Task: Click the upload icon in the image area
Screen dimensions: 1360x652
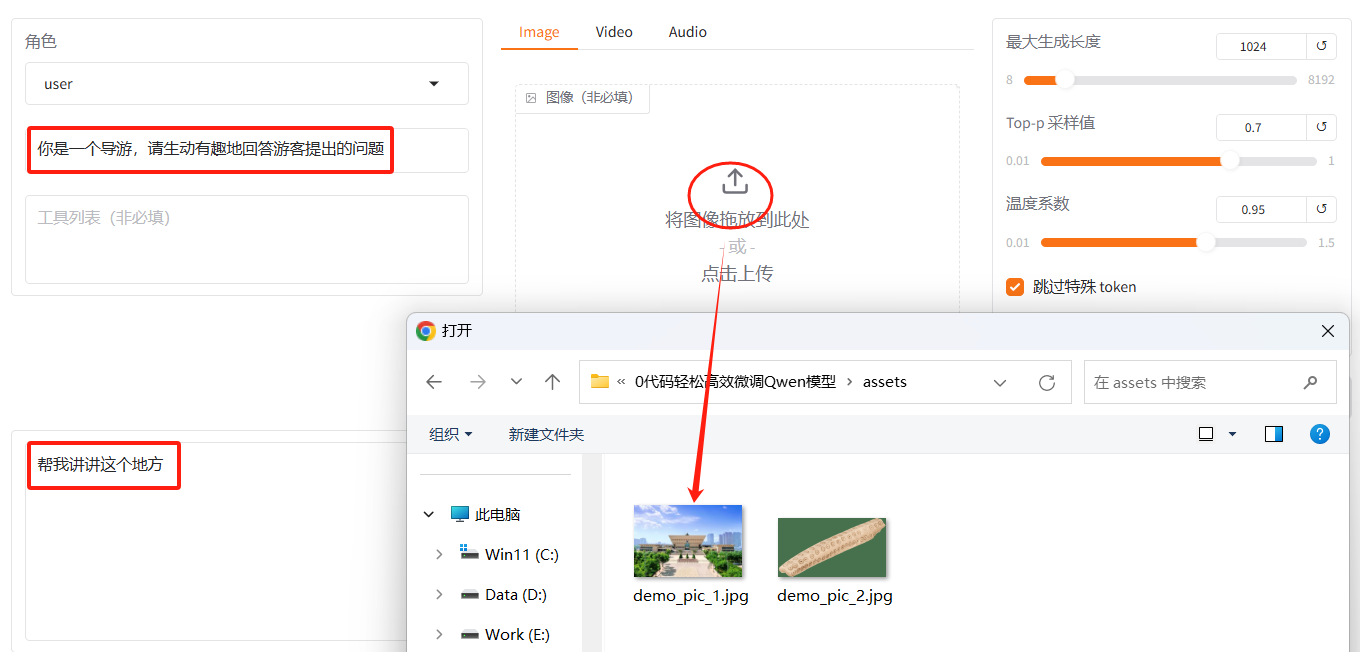Action: pyautogui.click(x=735, y=181)
